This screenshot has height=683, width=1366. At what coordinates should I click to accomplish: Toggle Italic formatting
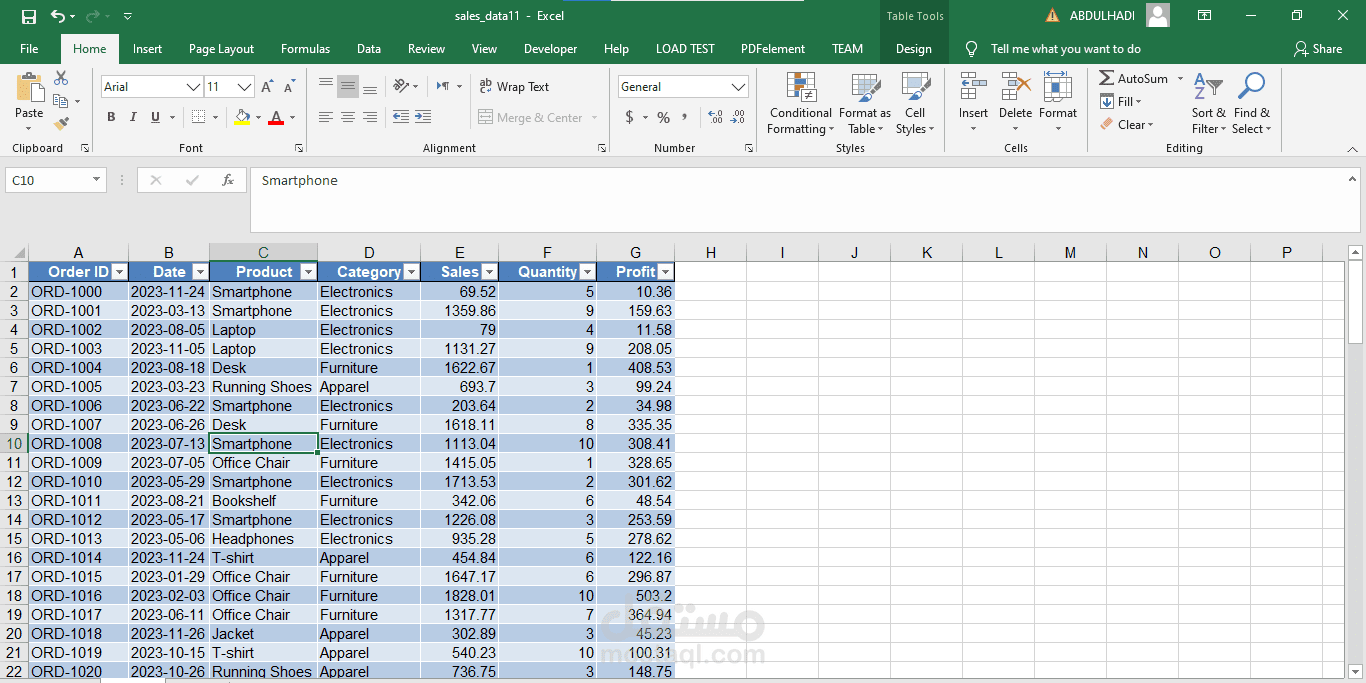click(134, 117)
